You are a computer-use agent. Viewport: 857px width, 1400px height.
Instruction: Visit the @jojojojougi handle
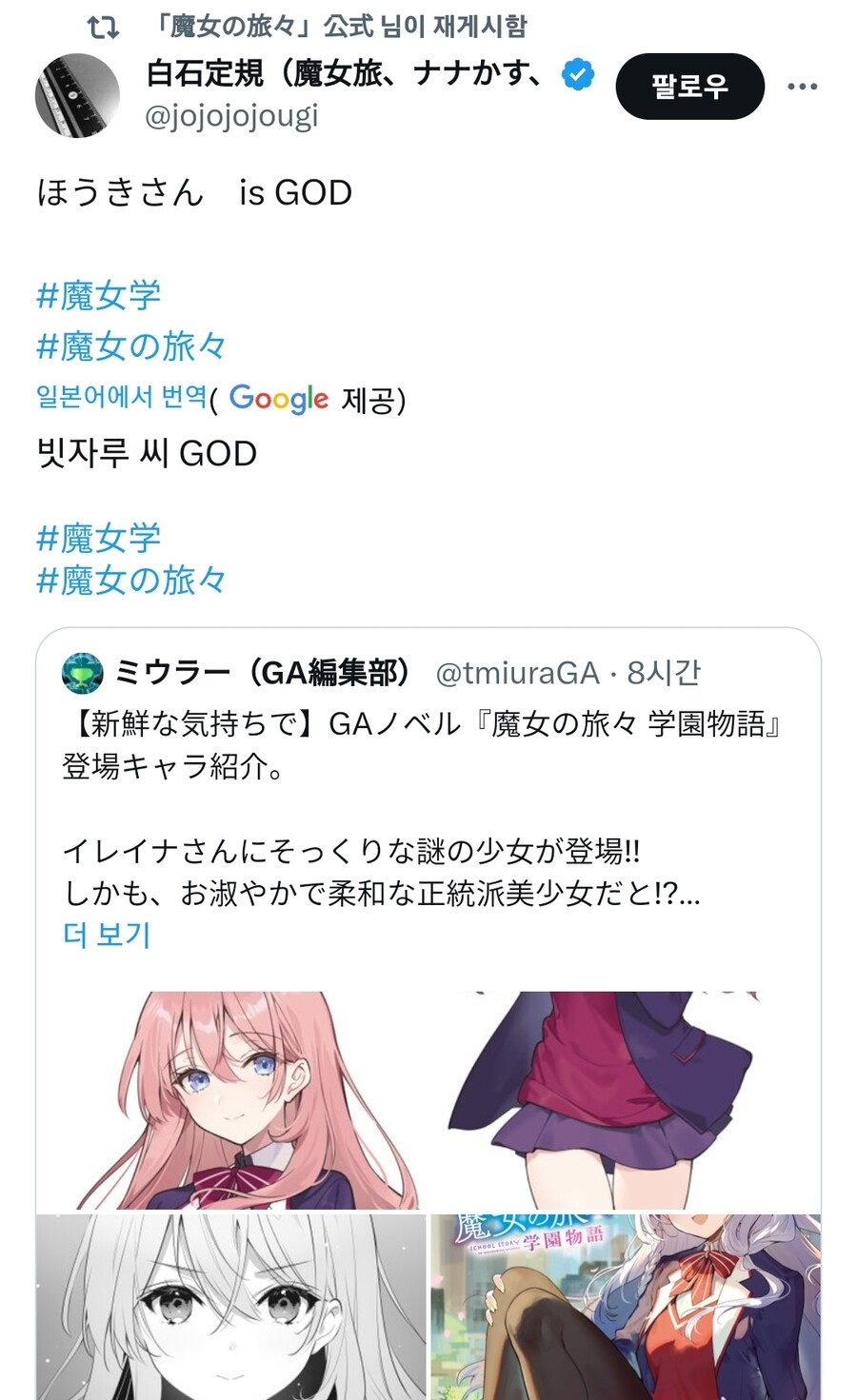point(231,116)
